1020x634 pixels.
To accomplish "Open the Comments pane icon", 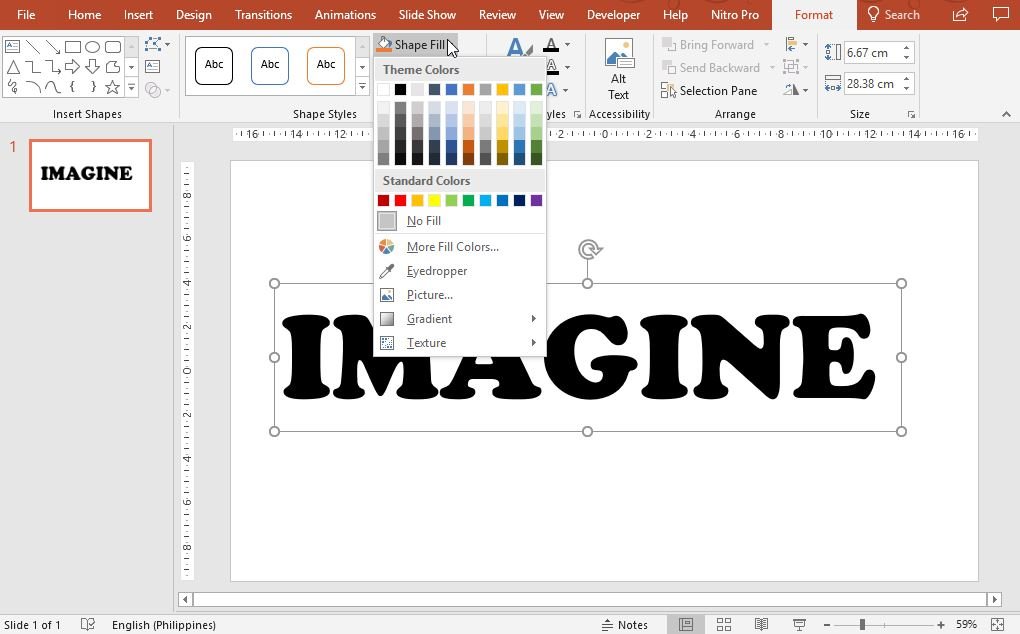I will click(1000, 15).
